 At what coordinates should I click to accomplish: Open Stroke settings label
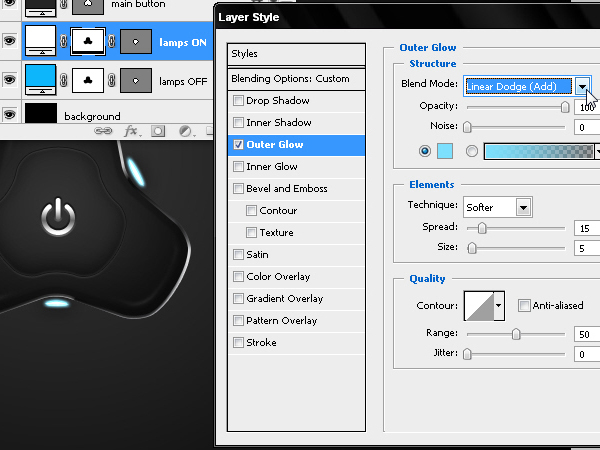(x=261, y=342)
